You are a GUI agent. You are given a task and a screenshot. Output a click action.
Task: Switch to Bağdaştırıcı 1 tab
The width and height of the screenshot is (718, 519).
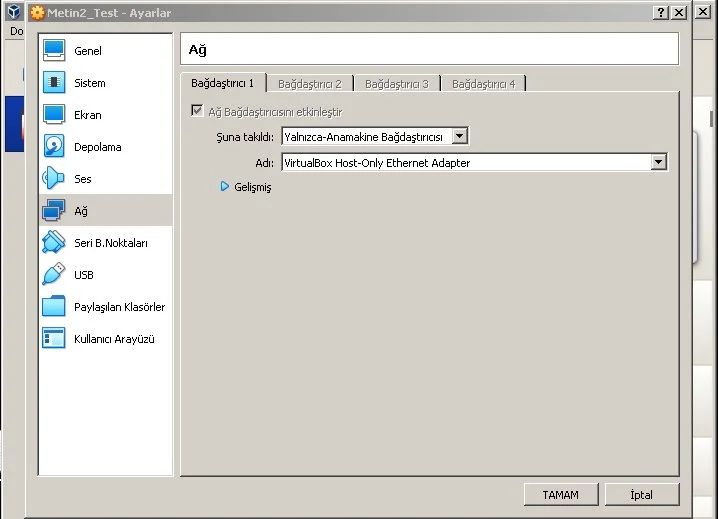(x=223, y=83)
